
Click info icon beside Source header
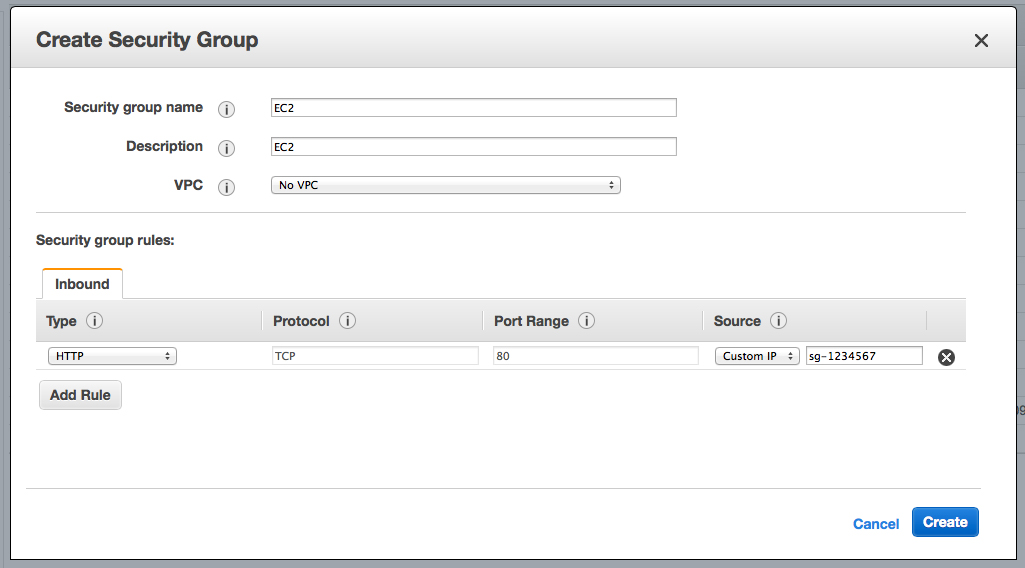[778, 322]
